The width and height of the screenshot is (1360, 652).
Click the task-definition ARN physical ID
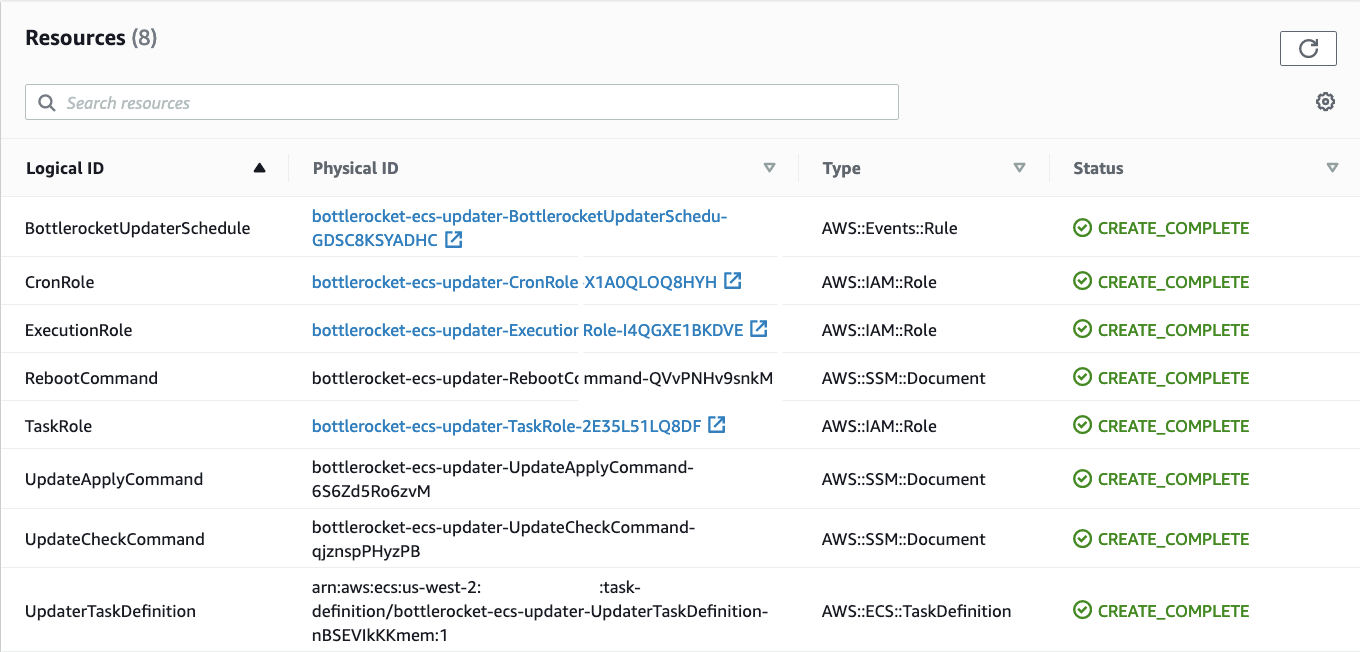pos(540,611)
